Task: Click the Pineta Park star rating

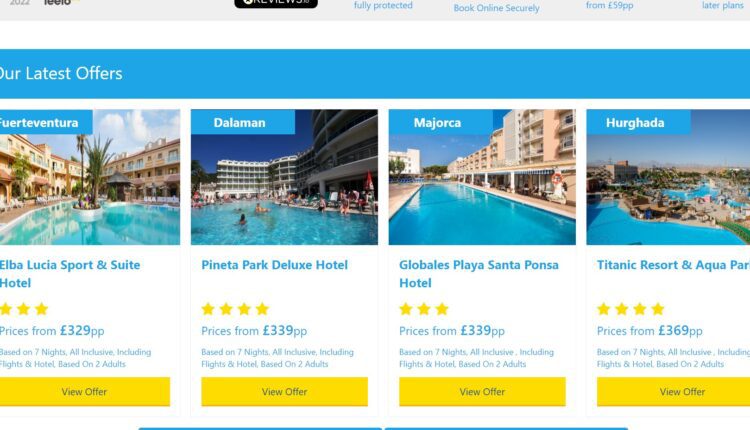Action: point(235,309)
